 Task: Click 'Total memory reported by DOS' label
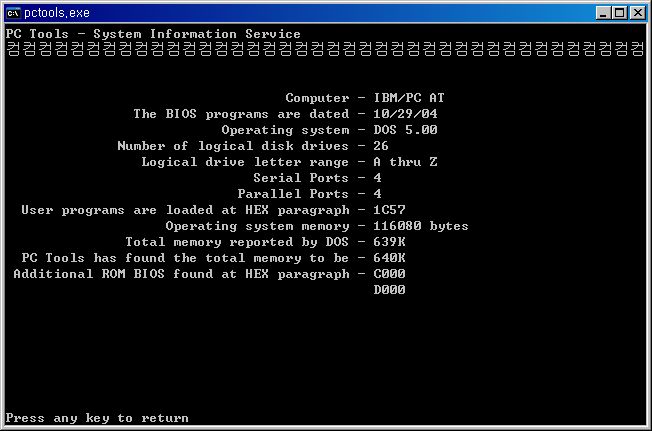[x=237, y=242]
